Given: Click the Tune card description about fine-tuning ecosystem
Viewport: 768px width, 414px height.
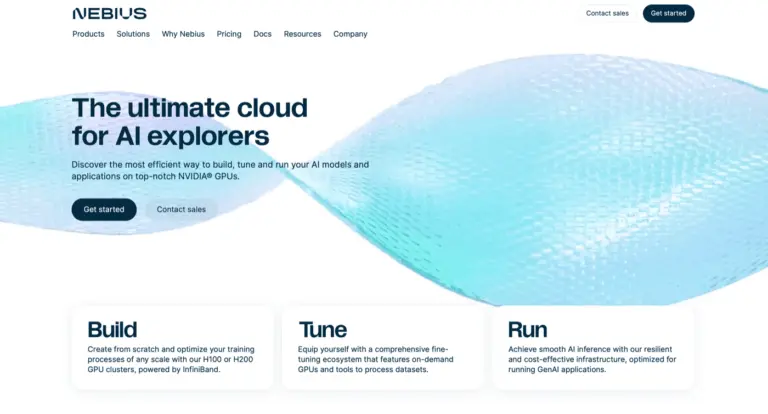Looking at the screenshot, I should [x=376, y=359].
